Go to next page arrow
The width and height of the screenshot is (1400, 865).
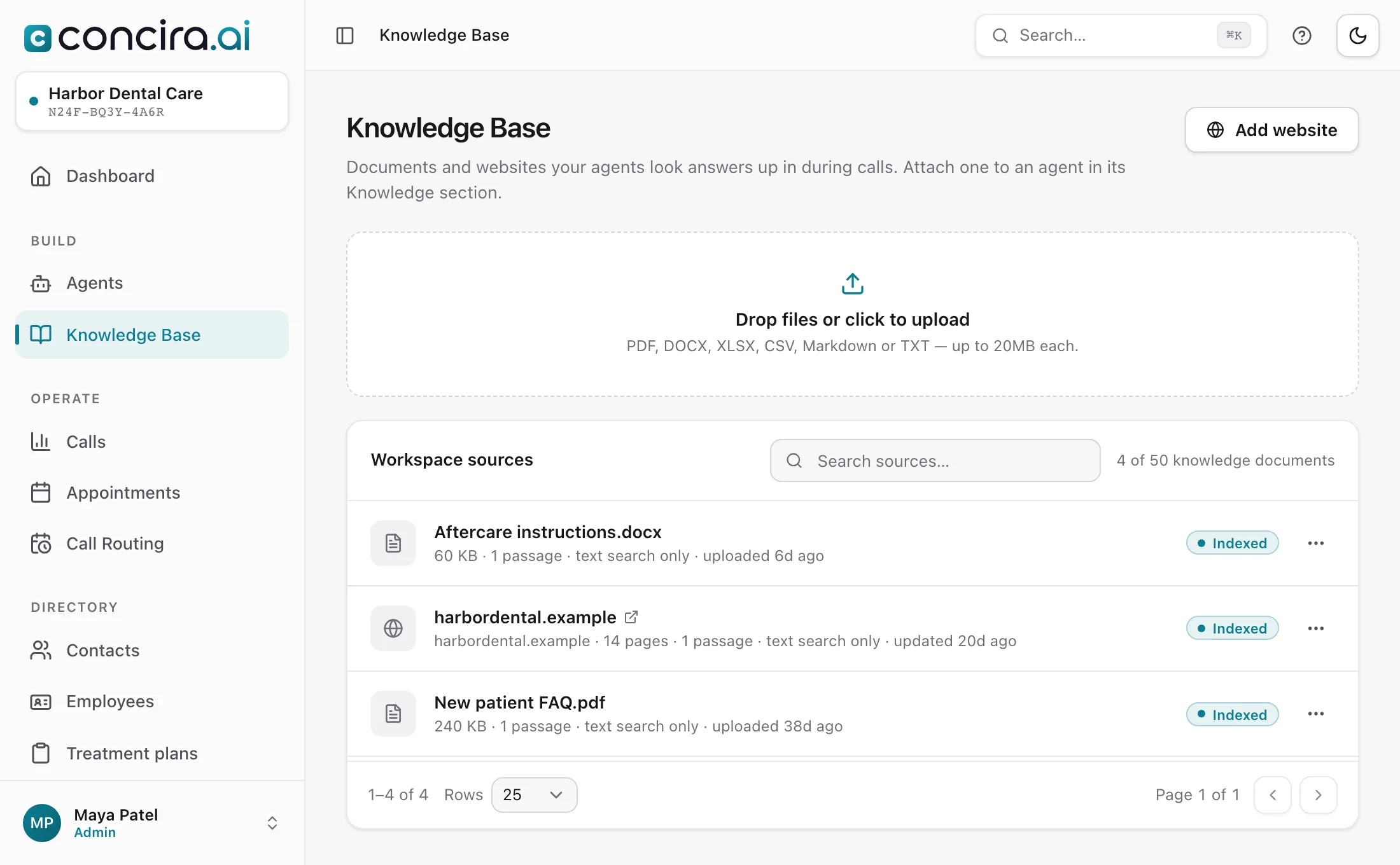pos(1319,795)
